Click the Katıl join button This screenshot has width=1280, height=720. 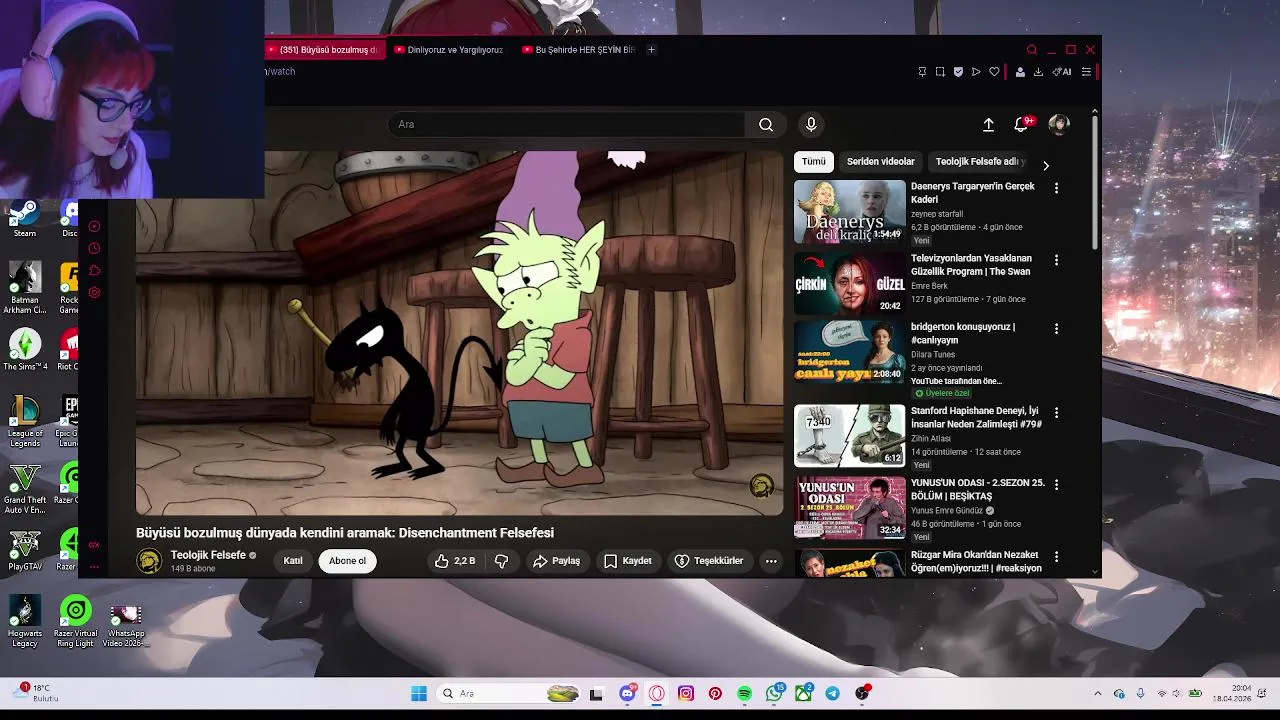[293, 561]
